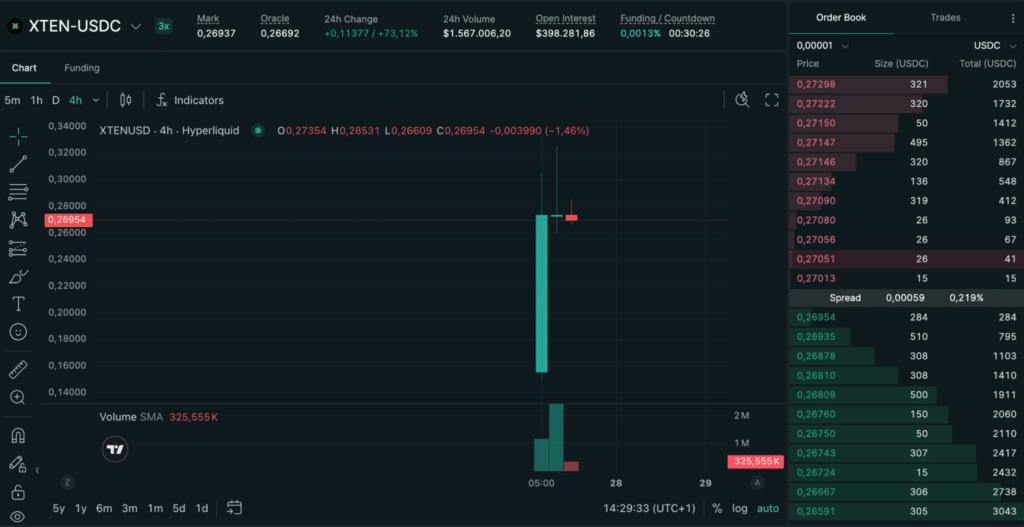Open the go to date calendar
The height and width of the screenshot is (527, 1024).
coord(234,508)
